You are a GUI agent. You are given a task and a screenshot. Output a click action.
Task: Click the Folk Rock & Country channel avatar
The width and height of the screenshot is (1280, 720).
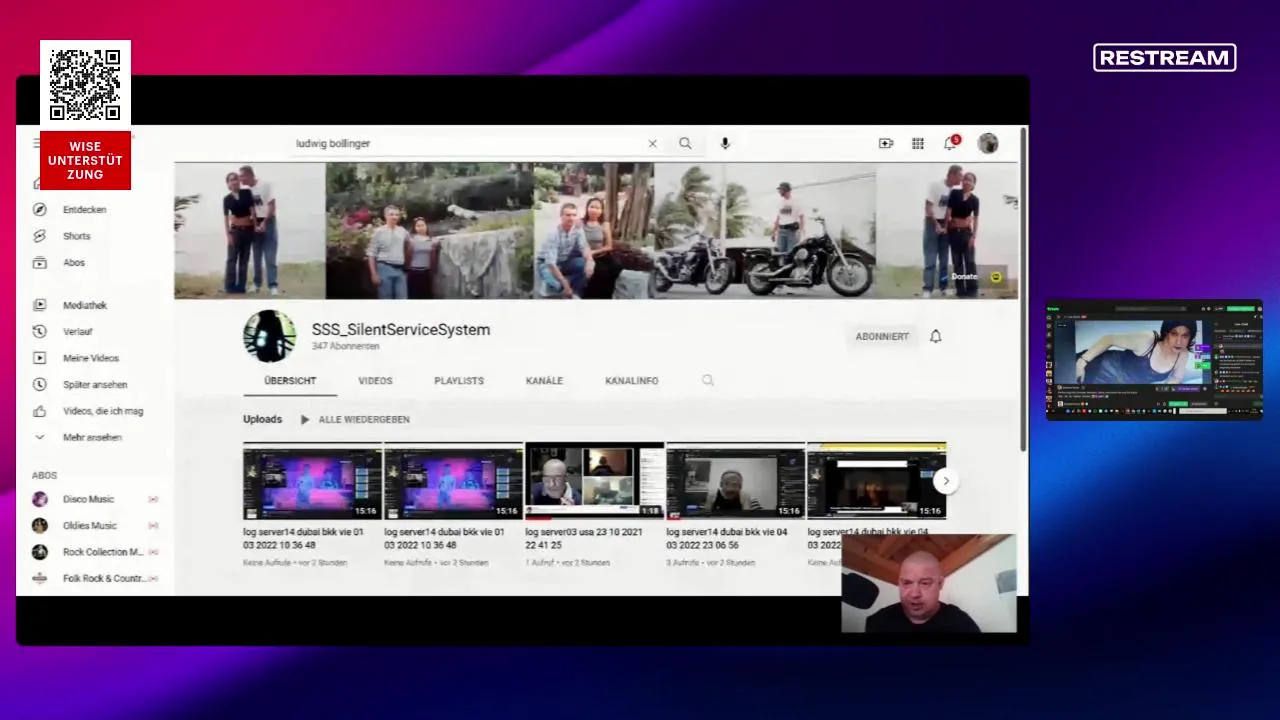(40, 578)
